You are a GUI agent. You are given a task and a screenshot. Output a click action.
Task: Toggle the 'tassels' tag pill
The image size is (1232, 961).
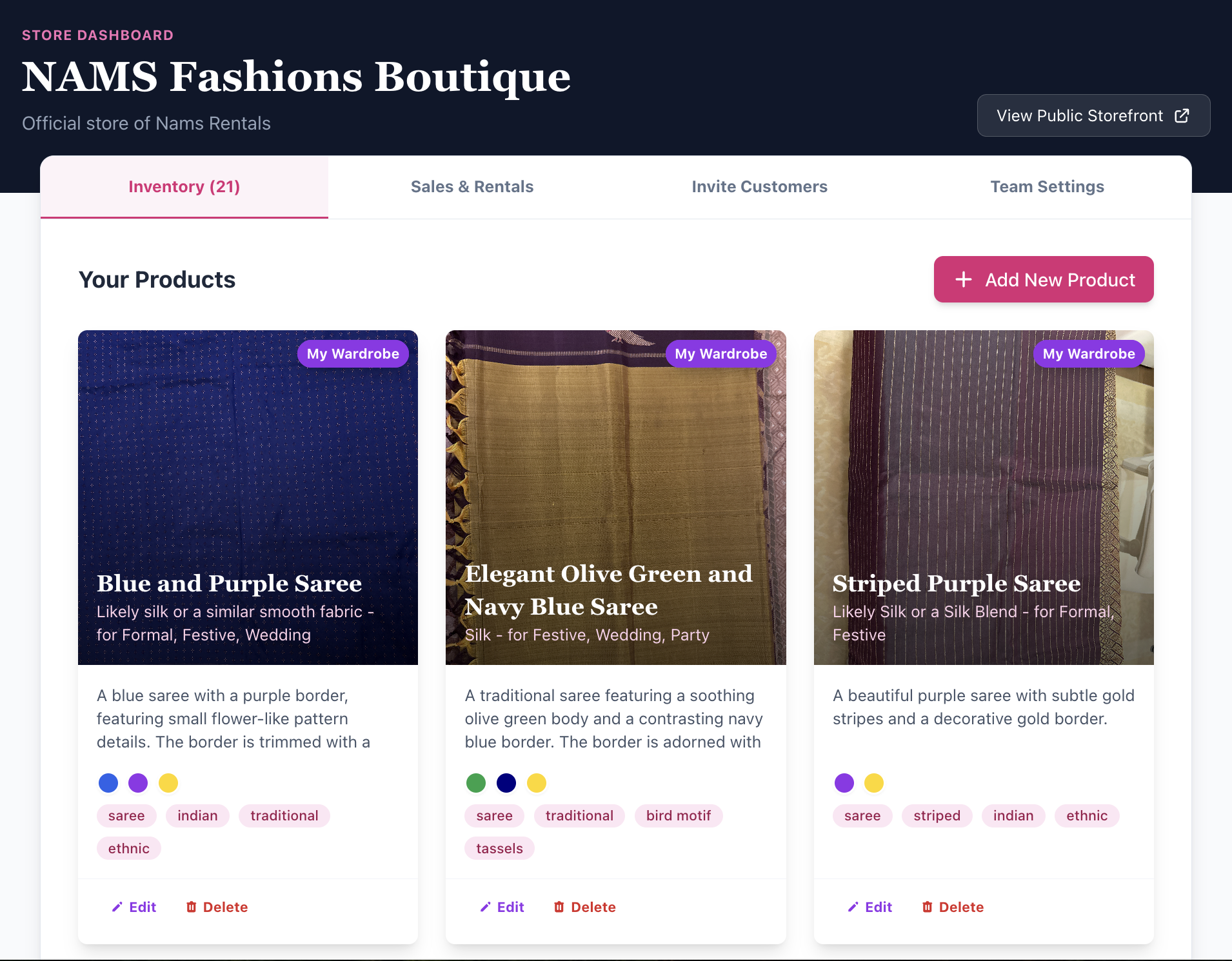(499, 848)
